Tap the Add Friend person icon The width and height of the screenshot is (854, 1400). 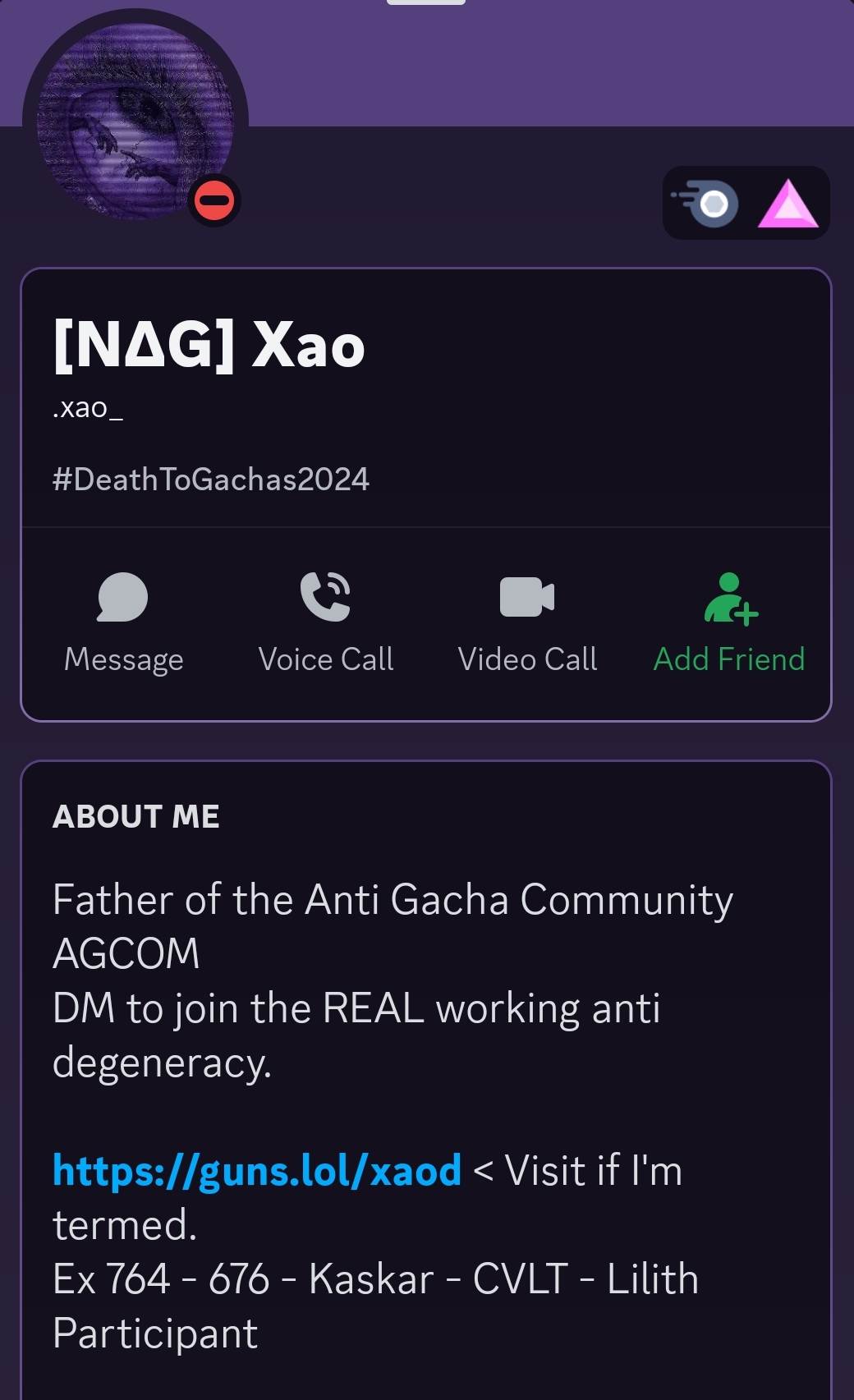pos(730,599)
